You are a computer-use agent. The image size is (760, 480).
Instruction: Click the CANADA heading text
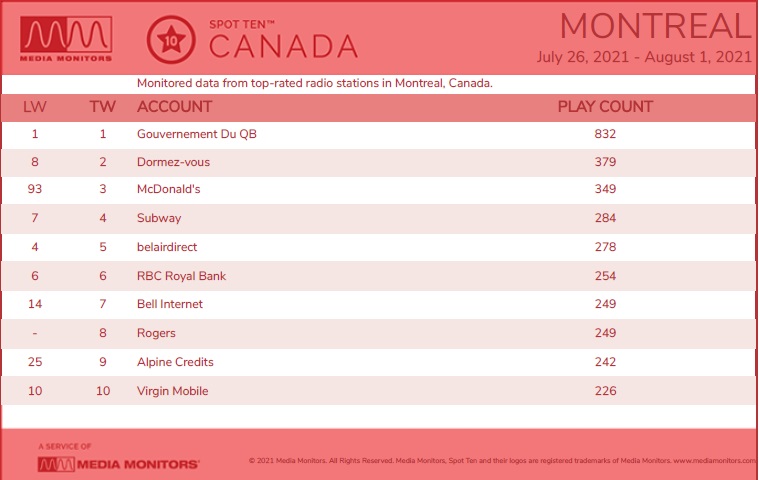pyautogui.click(x=284, y=47)
